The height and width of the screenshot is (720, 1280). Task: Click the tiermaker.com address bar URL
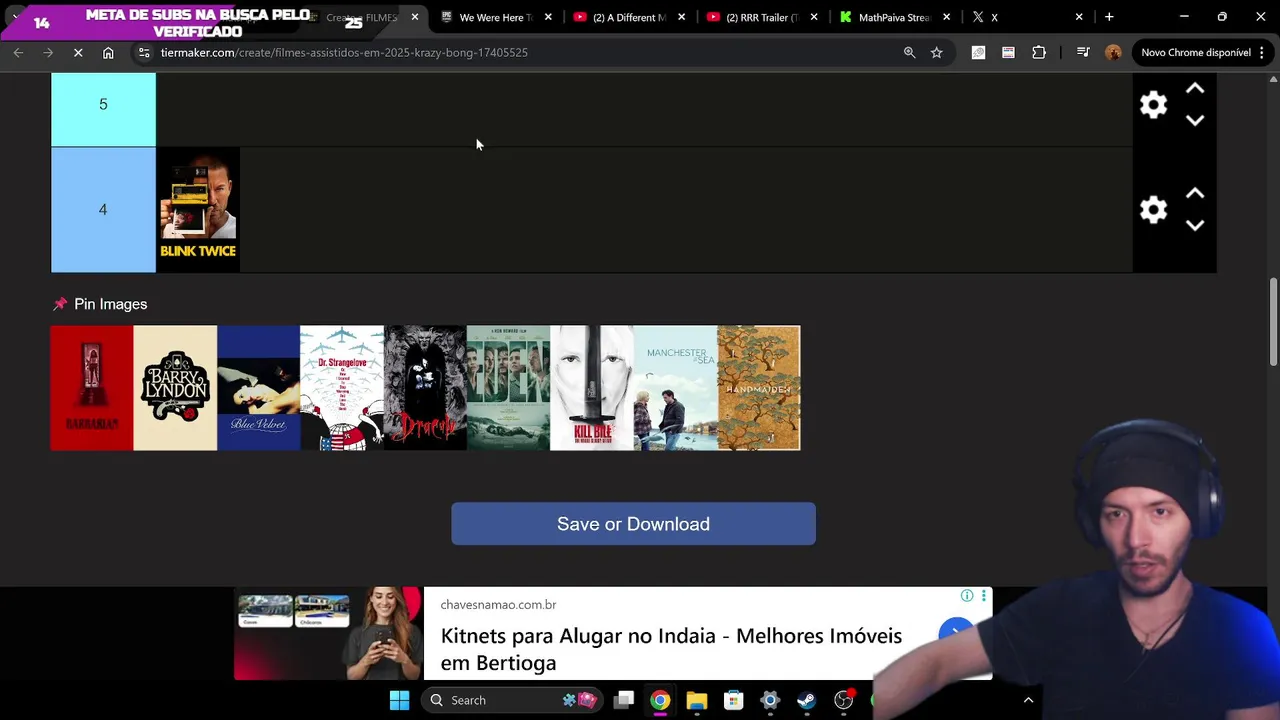click(x=344, y=53)
